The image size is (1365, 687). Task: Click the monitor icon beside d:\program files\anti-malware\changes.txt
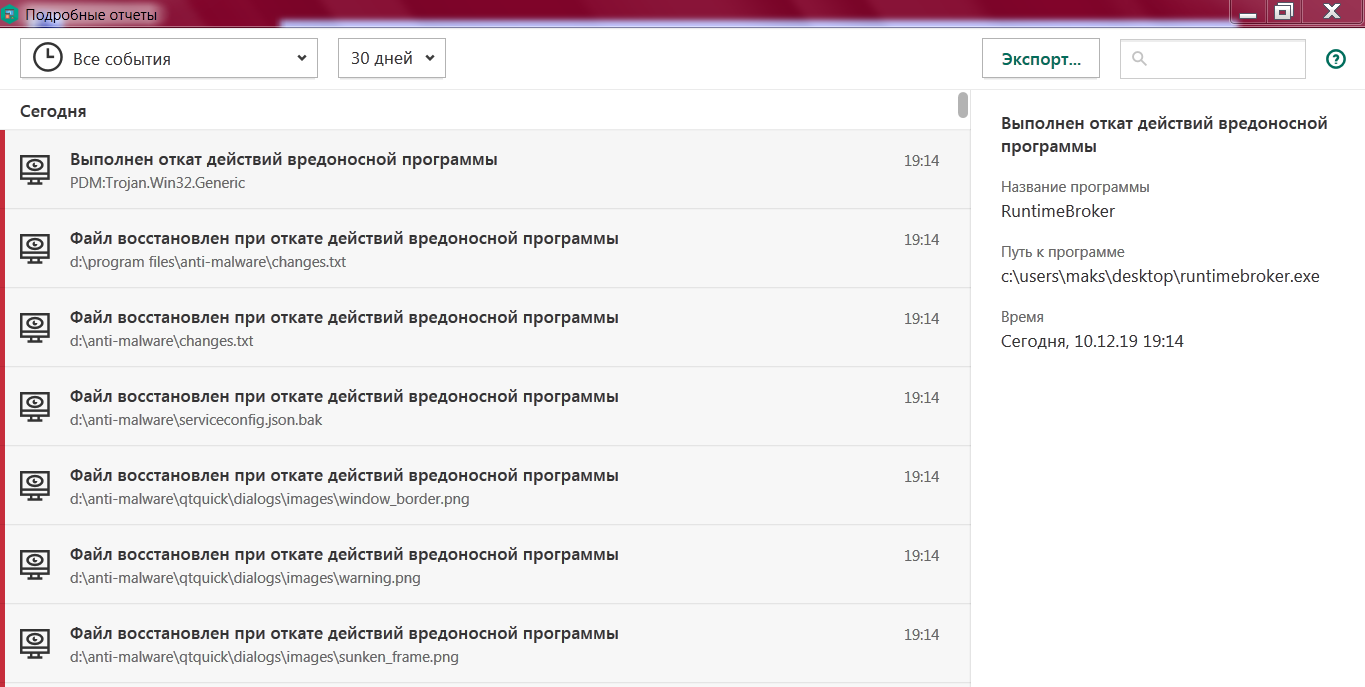coord(35,248)
